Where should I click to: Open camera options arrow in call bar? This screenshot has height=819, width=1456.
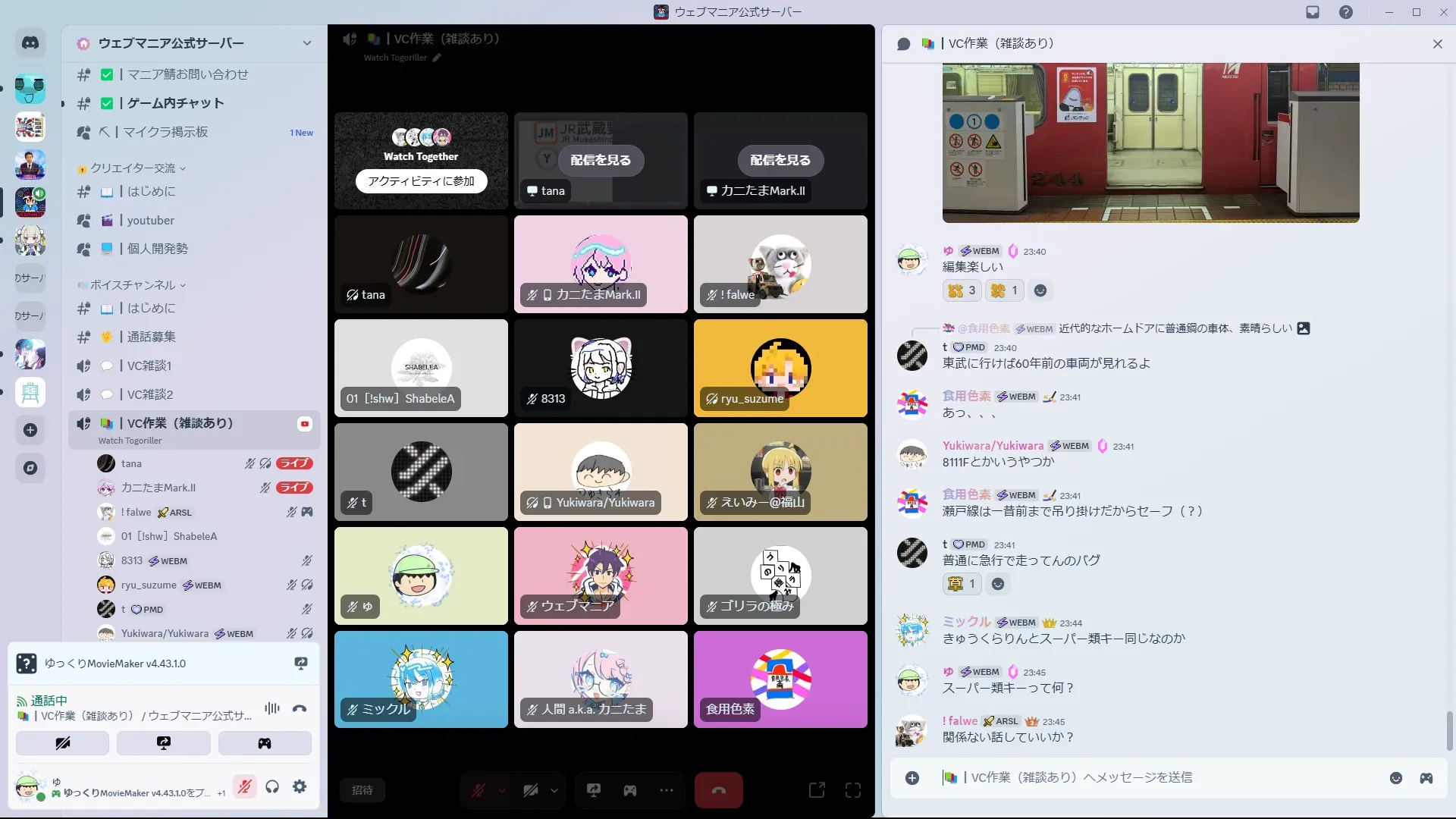pyautogui.click(x=554, y=790)
